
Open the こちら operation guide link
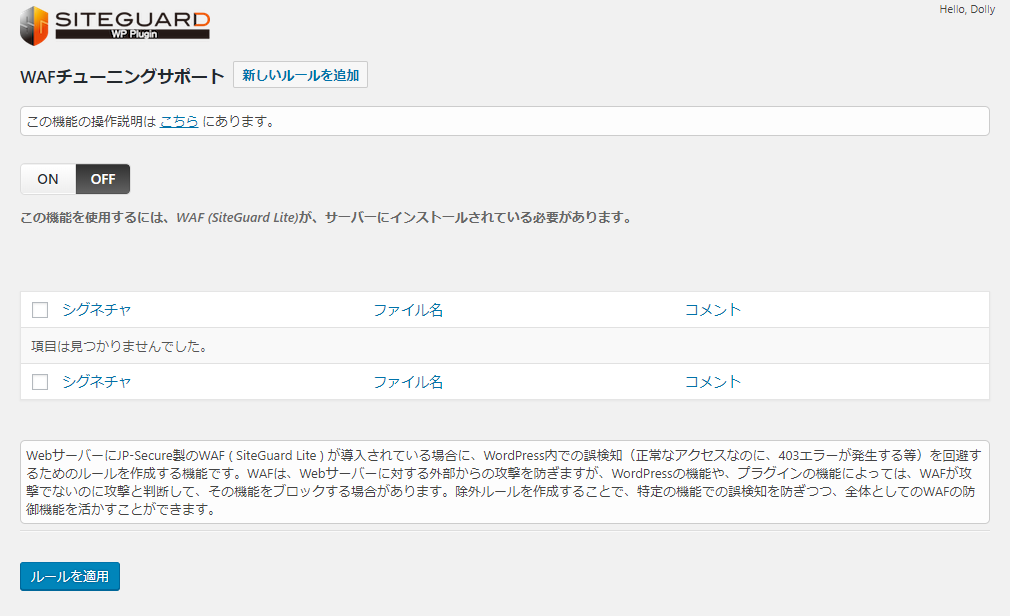click(179, 122)
